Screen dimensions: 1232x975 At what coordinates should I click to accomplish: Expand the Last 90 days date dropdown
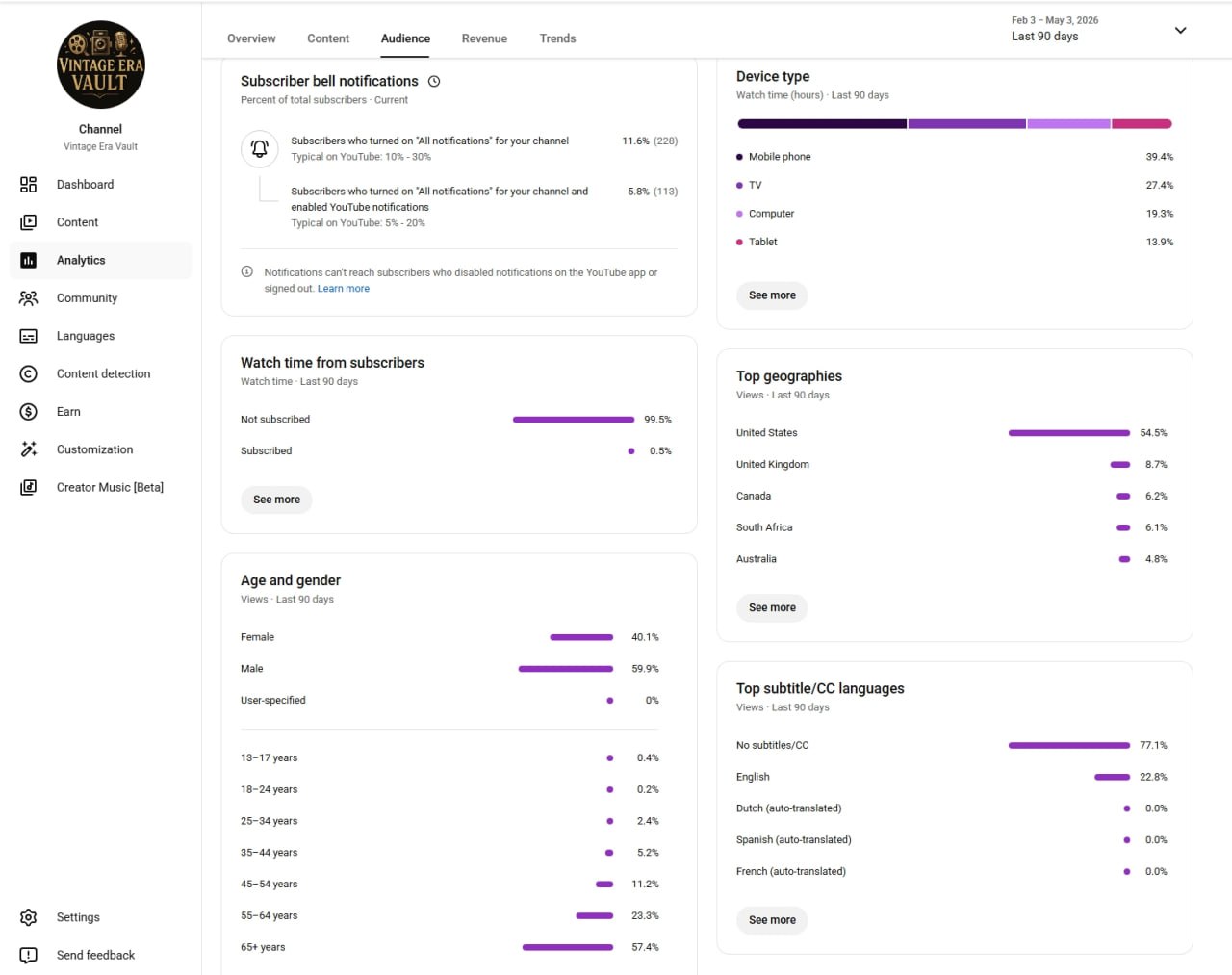pyautogui.click(x=1180, y=30)
